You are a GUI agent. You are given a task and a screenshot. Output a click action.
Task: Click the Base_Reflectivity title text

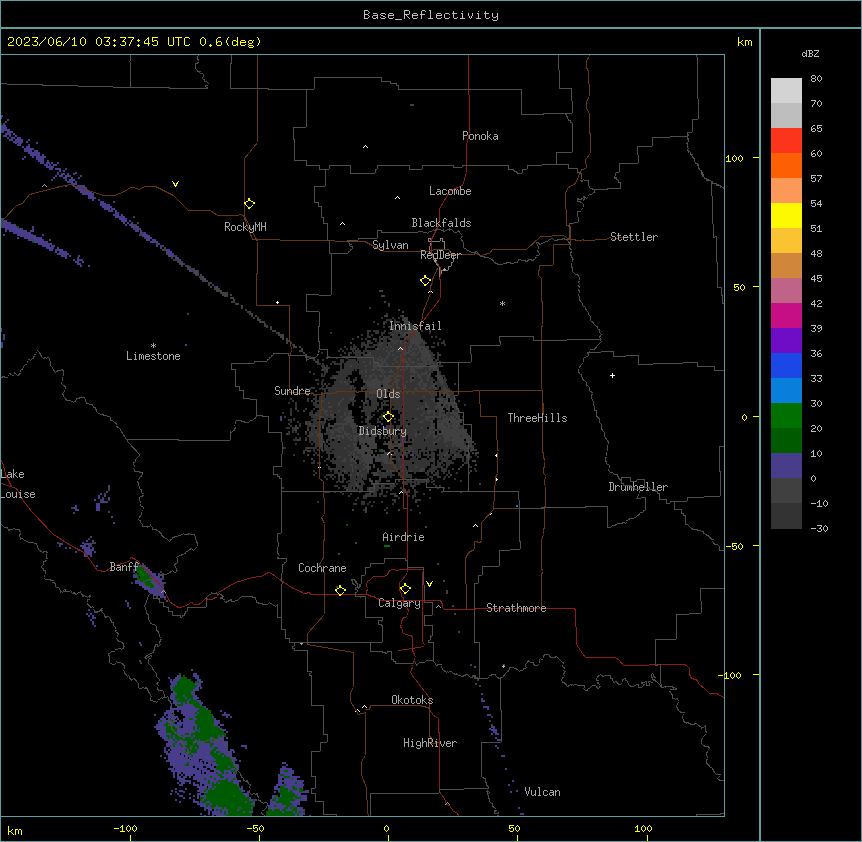pos(431,15)
